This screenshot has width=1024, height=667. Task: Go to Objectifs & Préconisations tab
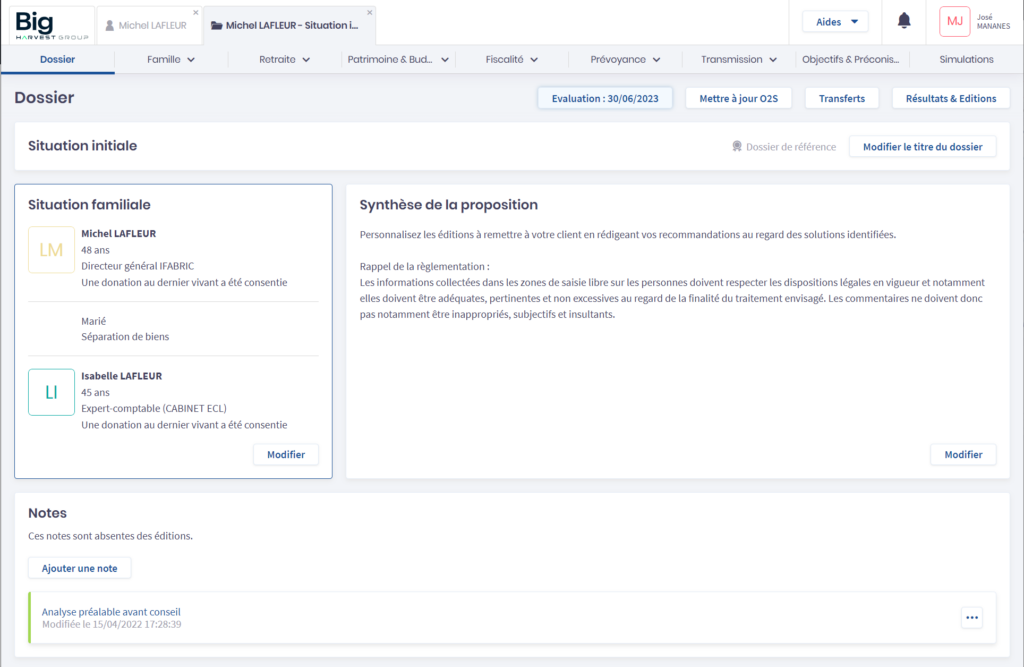click(x=853, y=60)
